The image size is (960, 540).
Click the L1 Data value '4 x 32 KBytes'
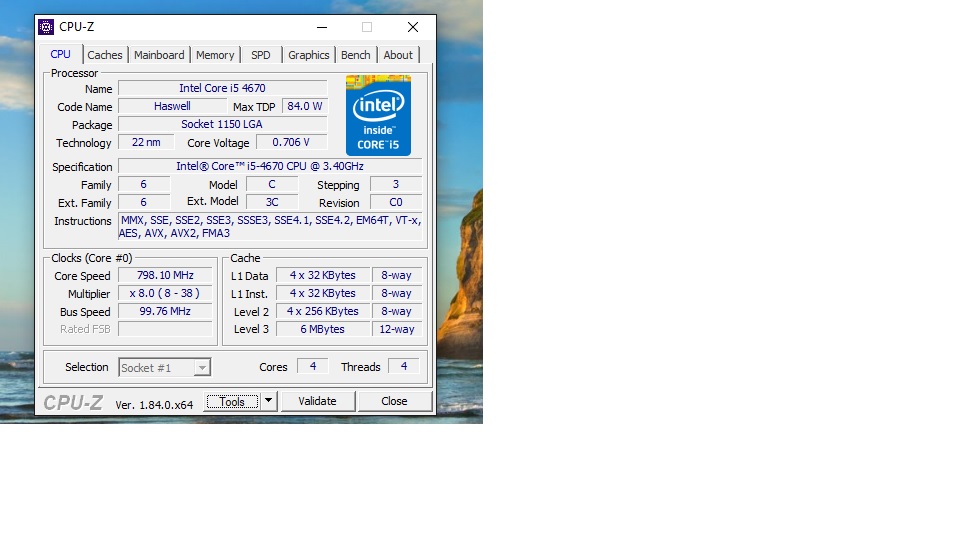click(x=323, y=276)
